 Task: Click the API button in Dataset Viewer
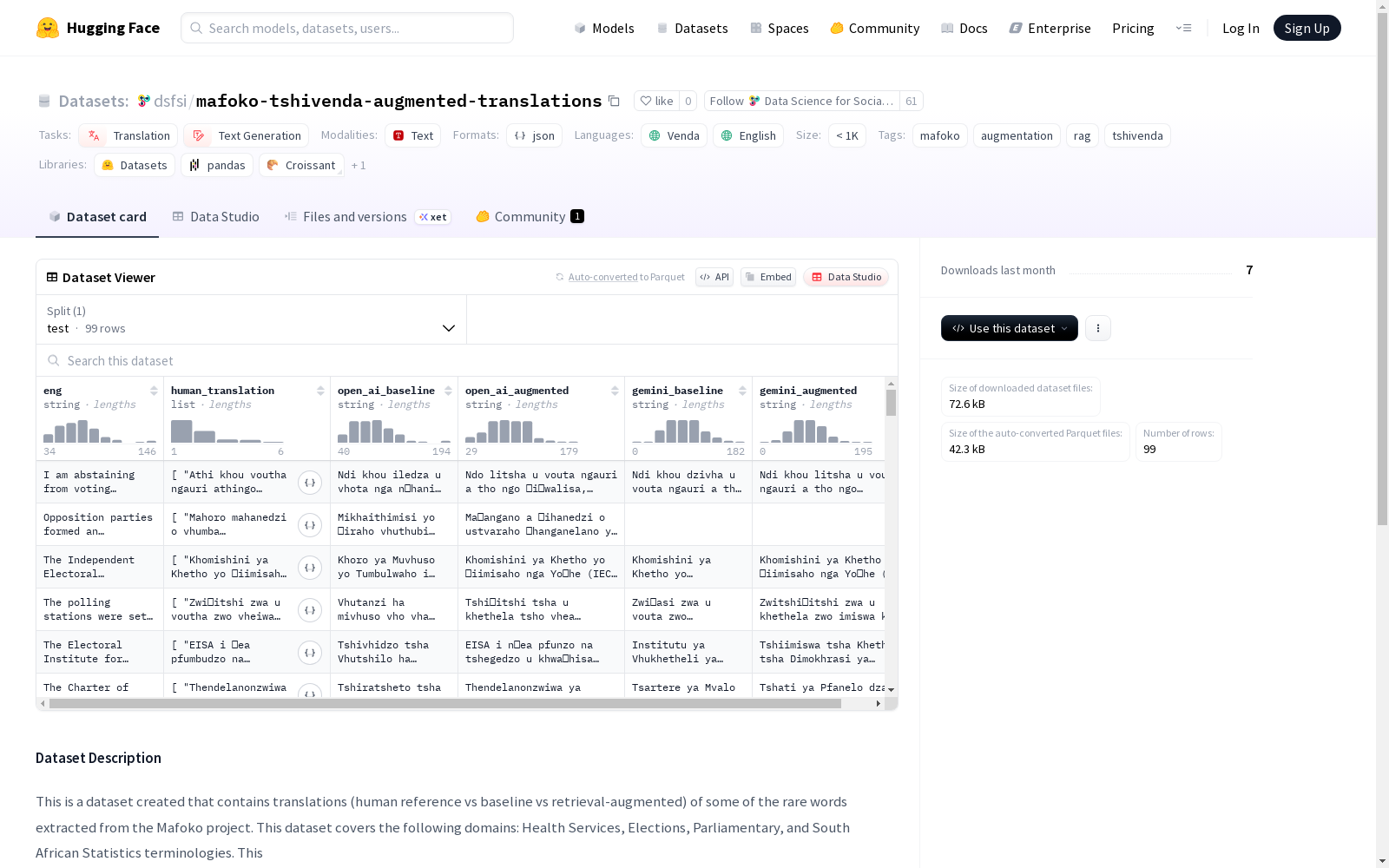coord(714,277)
